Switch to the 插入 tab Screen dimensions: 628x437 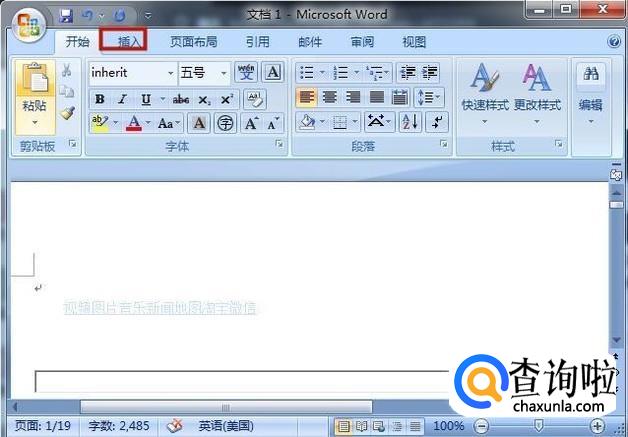[130, 42]
